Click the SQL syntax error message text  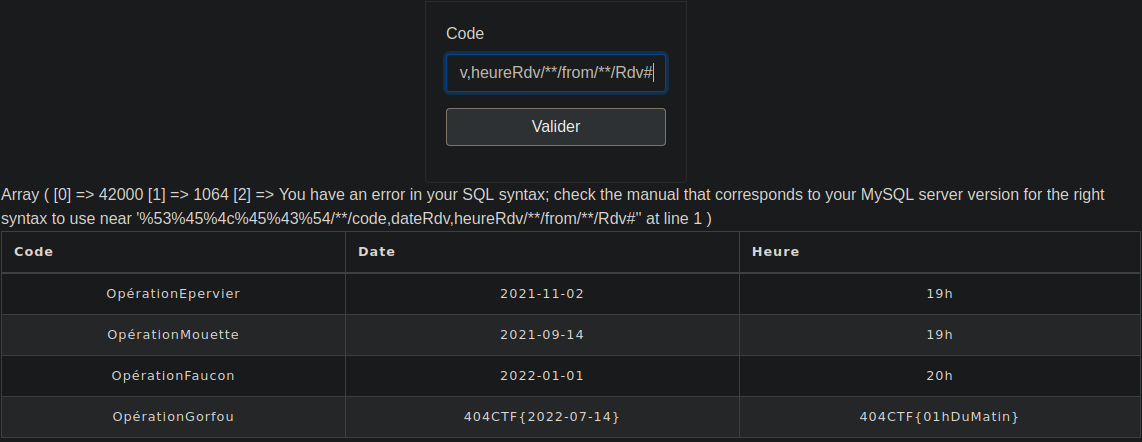click(554, 206)
